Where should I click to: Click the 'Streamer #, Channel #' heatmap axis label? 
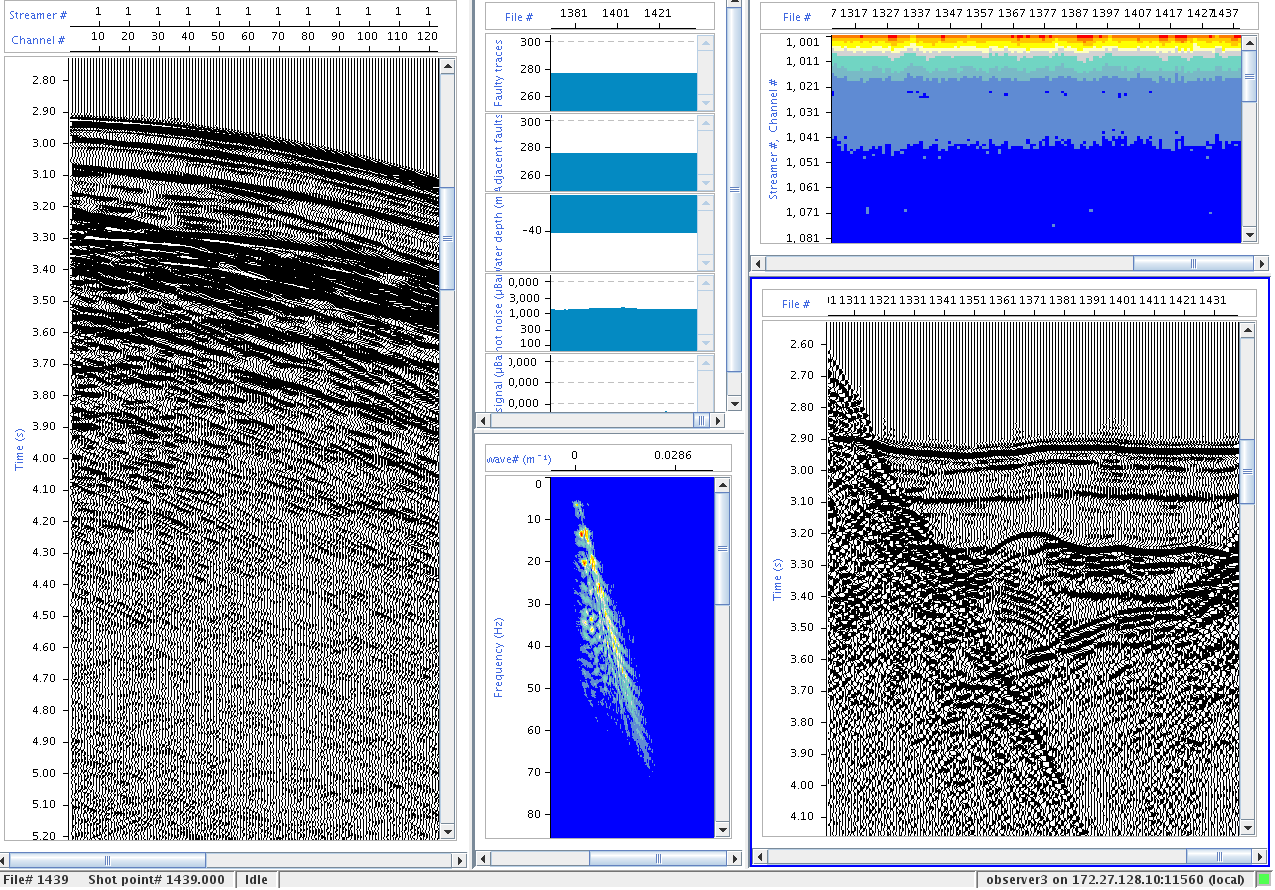click(x=773, y=140)
